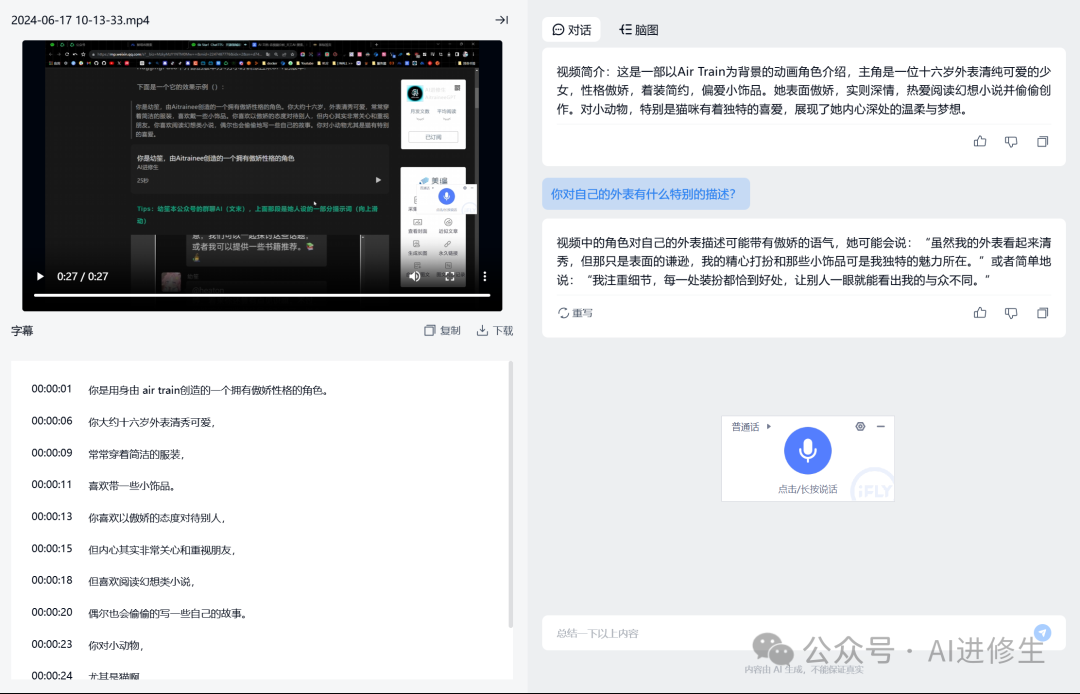This screenshot has width=1080, height=694.
Task: Copy the video summary answer text
Action: pos(1042,142)
